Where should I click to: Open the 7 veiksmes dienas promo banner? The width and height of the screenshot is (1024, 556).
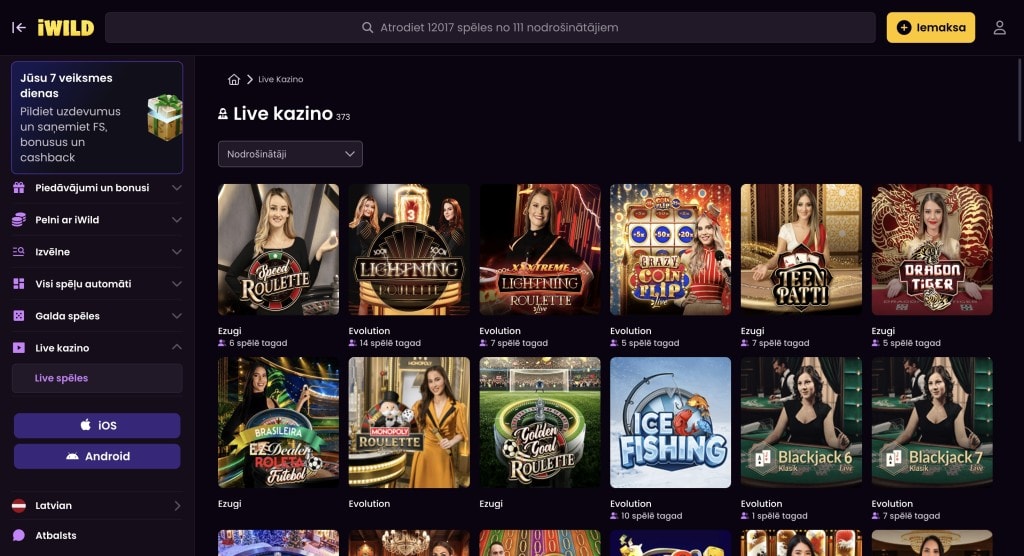97,118
